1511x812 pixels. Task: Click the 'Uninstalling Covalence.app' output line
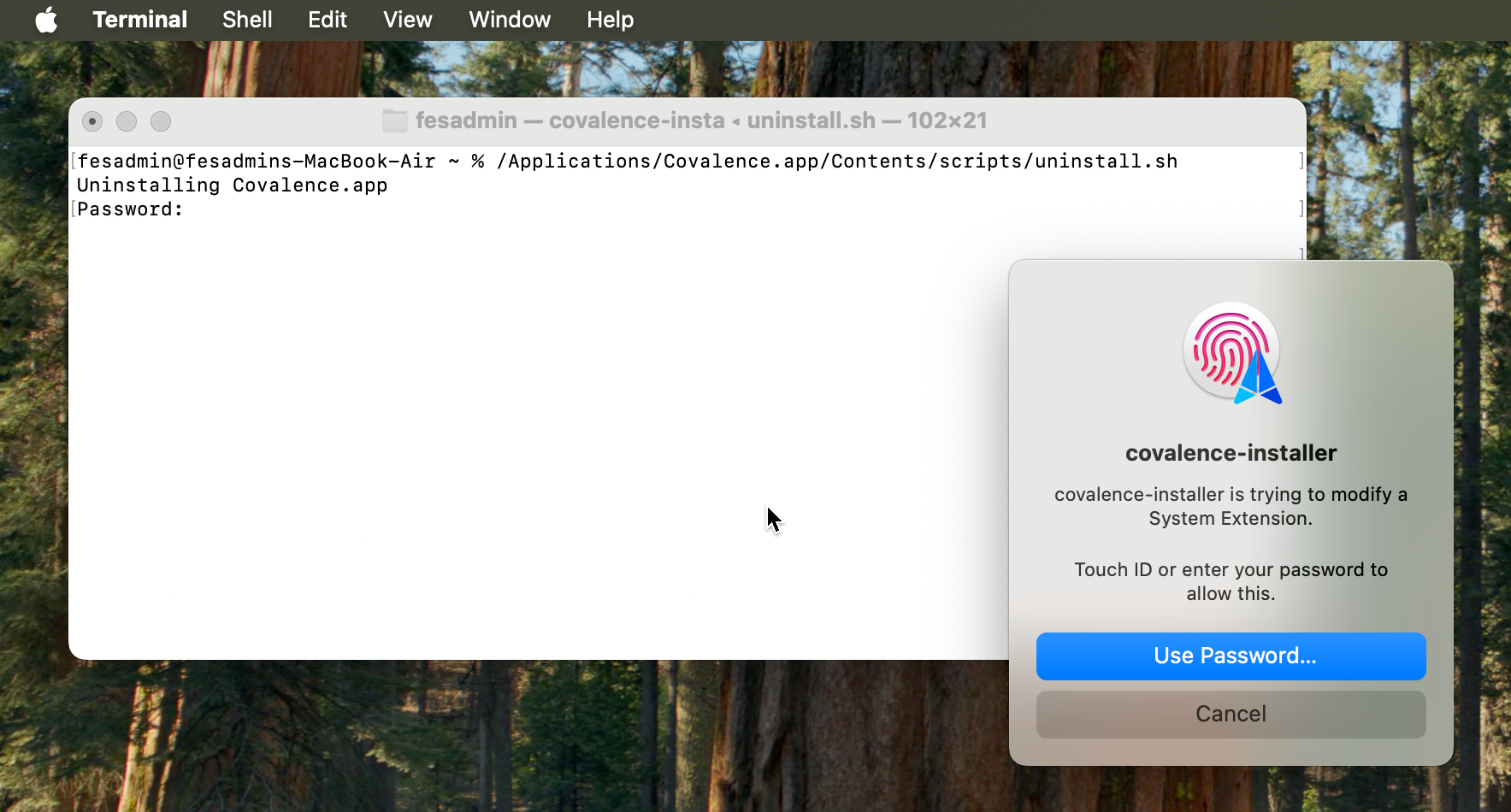(233, 185)
